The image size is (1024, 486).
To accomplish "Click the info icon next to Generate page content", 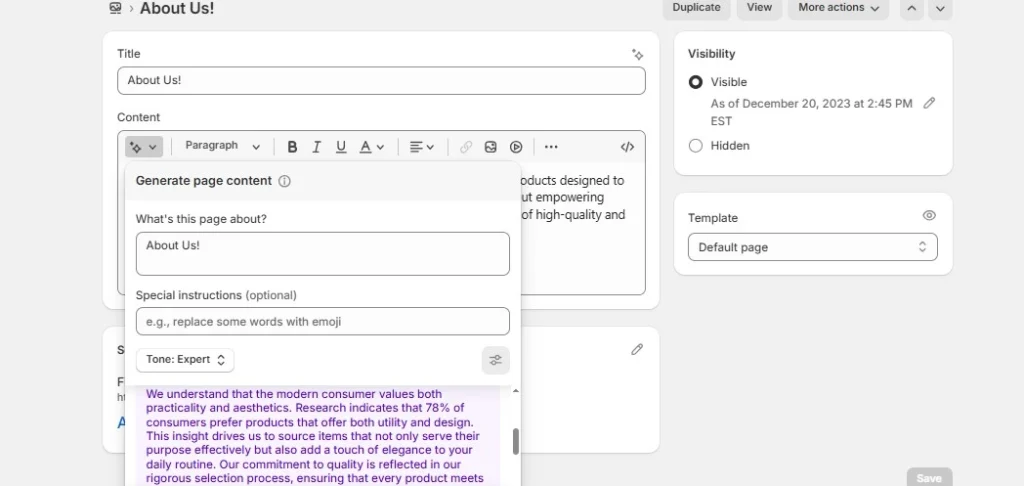I will pos(284,182).
